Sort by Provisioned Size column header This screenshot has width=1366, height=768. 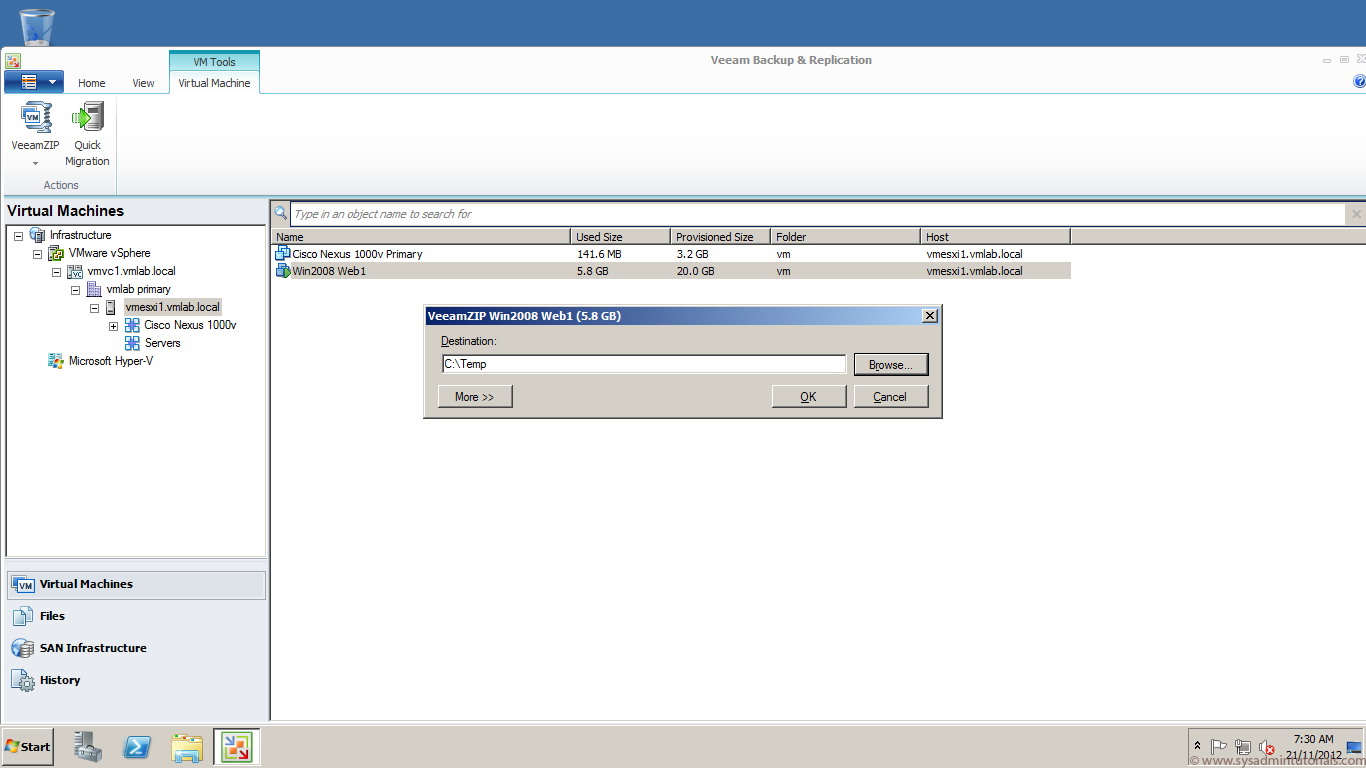[x=720, y=237]
